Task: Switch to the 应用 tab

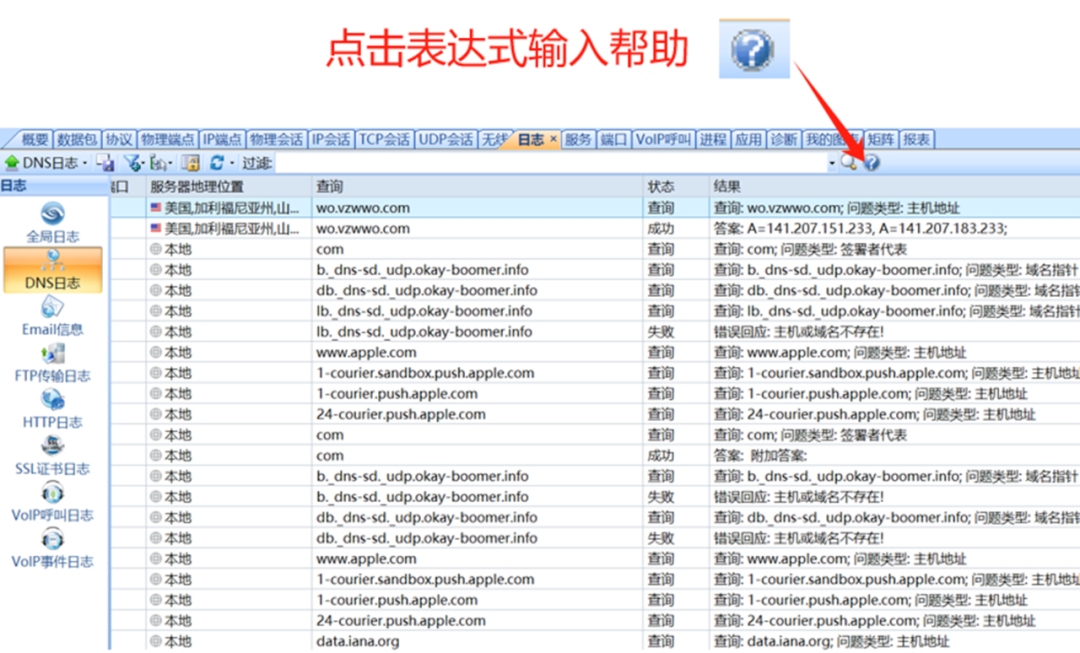Action: [x=747, y=139]
